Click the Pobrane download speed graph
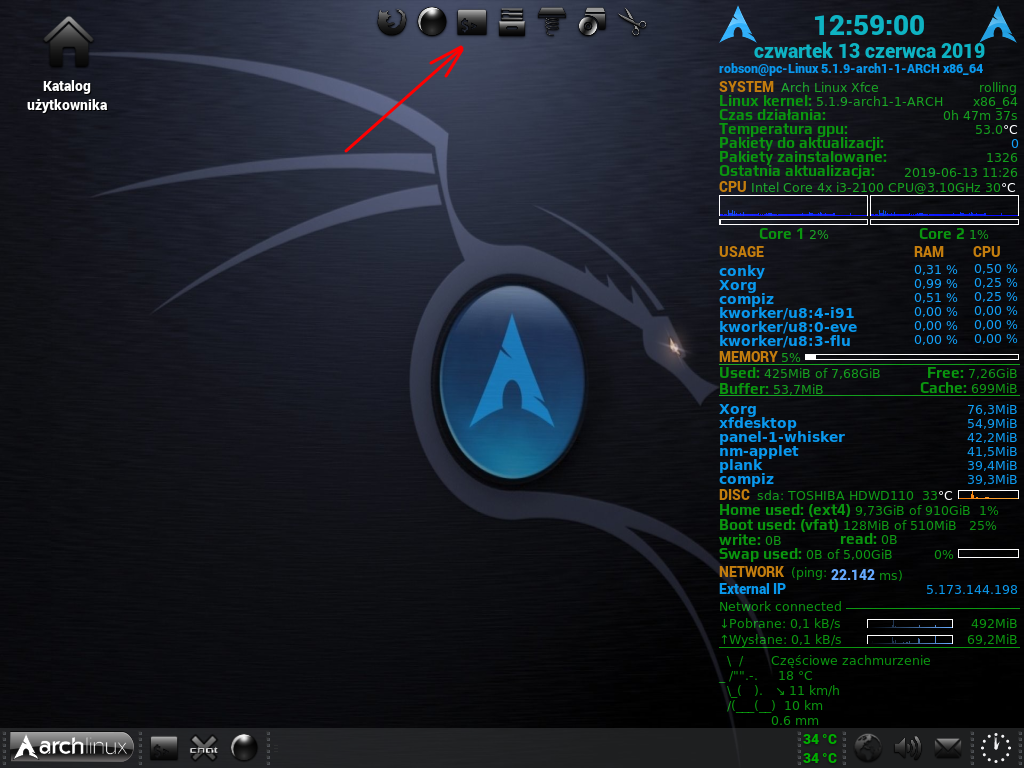 (910, 624)
